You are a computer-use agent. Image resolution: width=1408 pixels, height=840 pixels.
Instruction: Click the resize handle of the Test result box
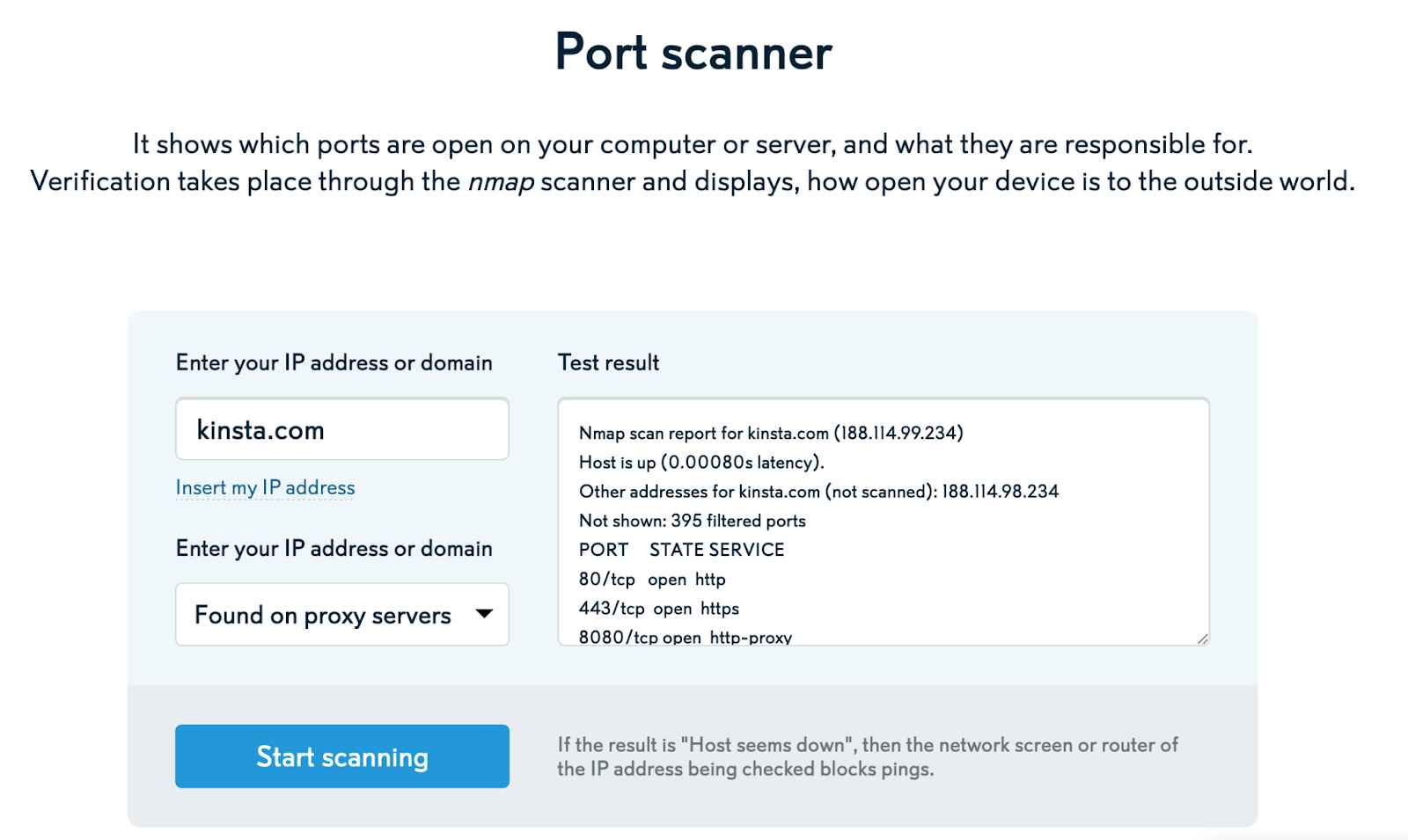[x=1202, y=639]
